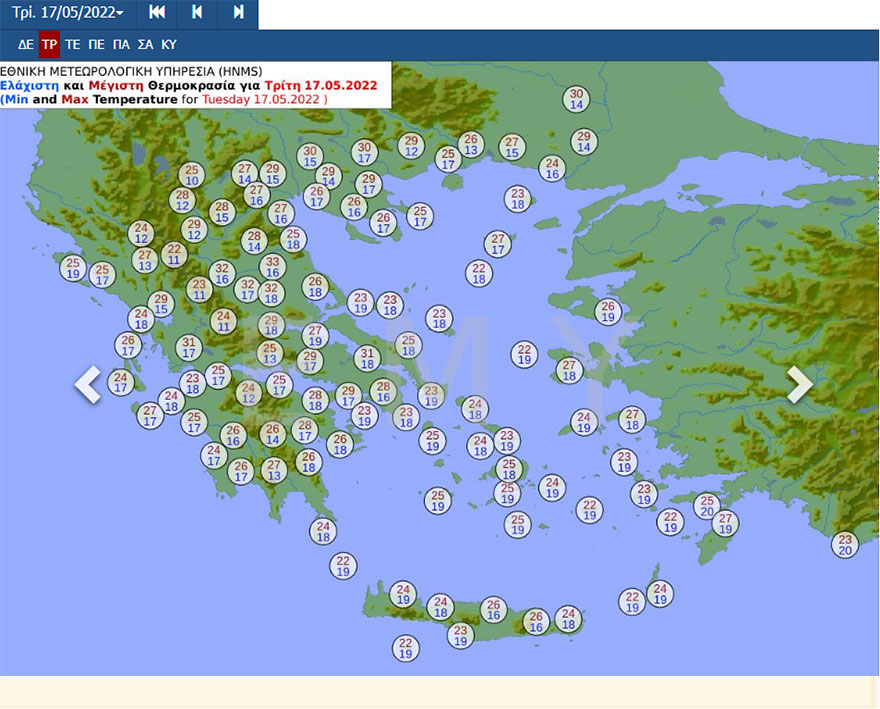880x709 pixels.
Task: Advance to next day using toolbar arrow
Action: [x=238, y=13]
